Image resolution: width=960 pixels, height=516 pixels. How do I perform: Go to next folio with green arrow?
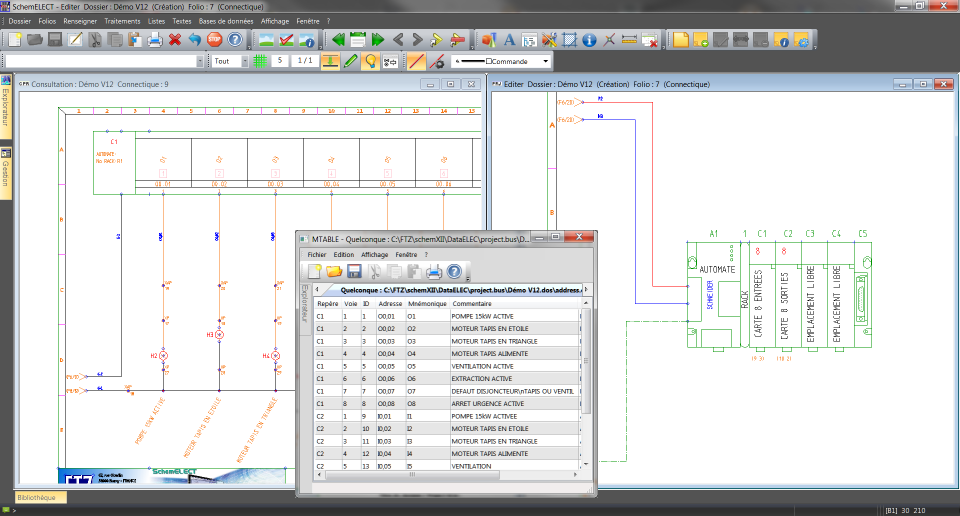(377, 40)
